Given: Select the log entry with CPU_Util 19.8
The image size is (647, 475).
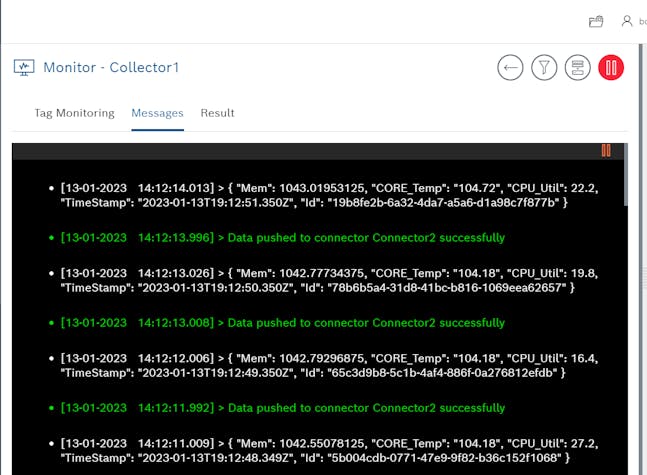Looking at the screenshot, I should (314, 280).
